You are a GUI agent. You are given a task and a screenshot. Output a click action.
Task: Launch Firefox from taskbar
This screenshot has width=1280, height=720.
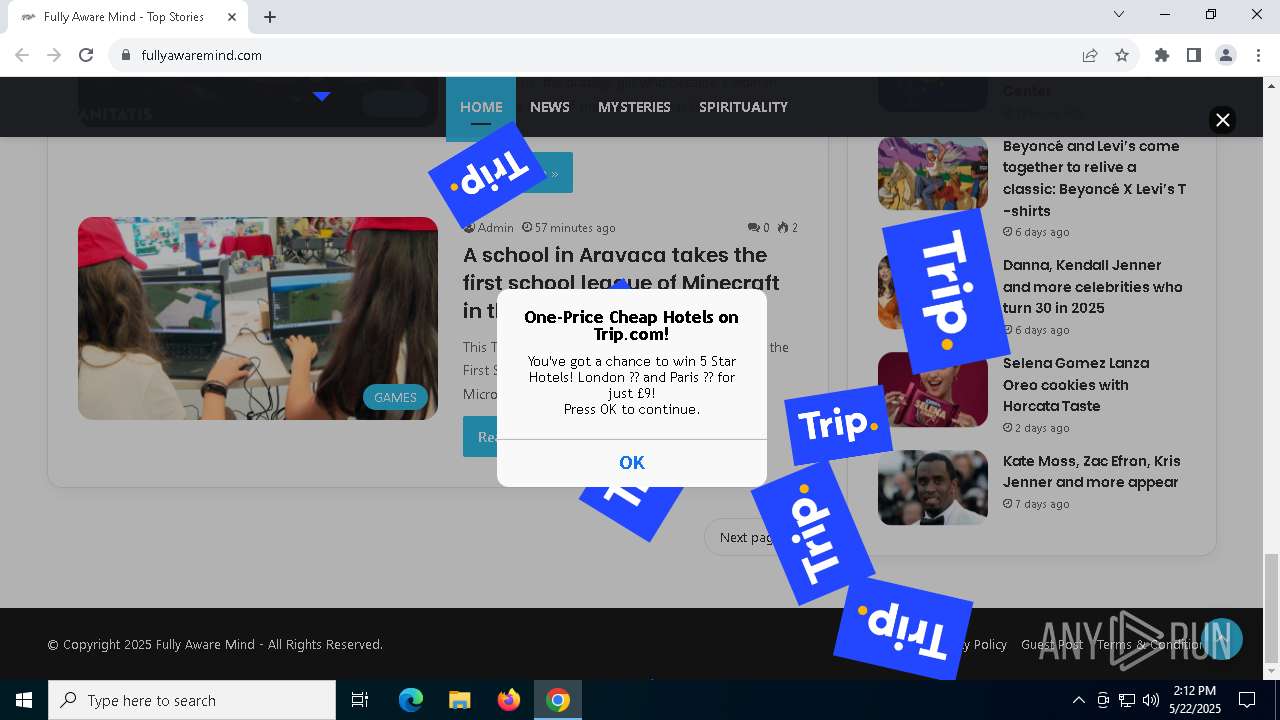pos(509,700)
